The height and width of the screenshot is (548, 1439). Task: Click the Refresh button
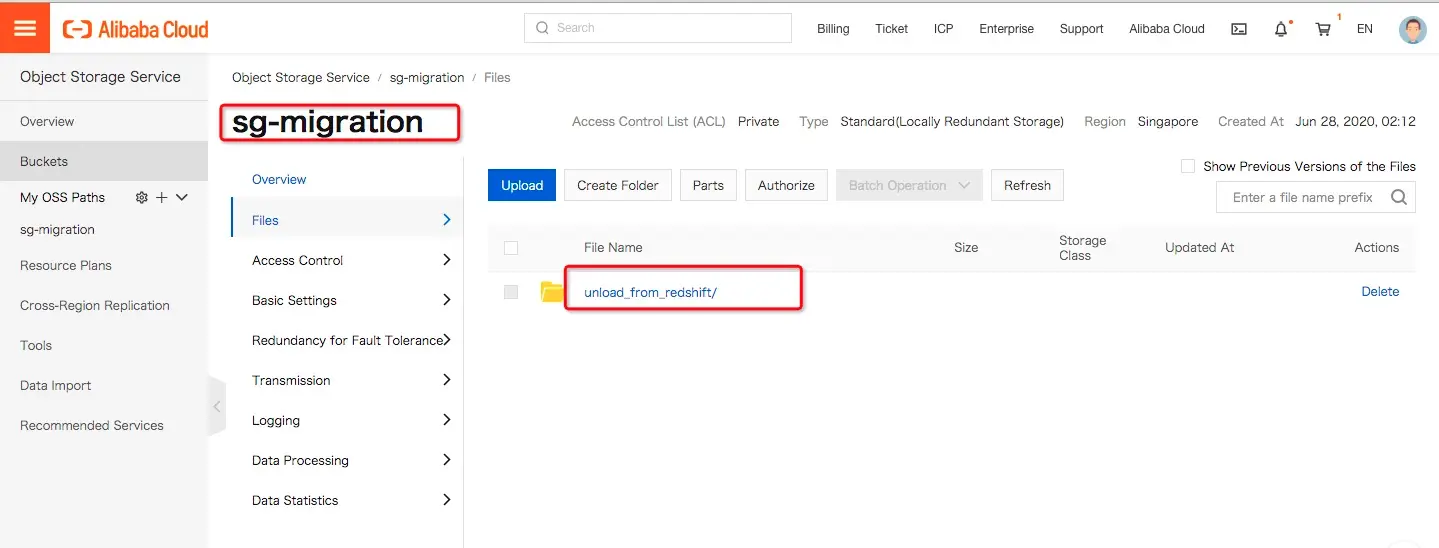(x=1027, y=185)
